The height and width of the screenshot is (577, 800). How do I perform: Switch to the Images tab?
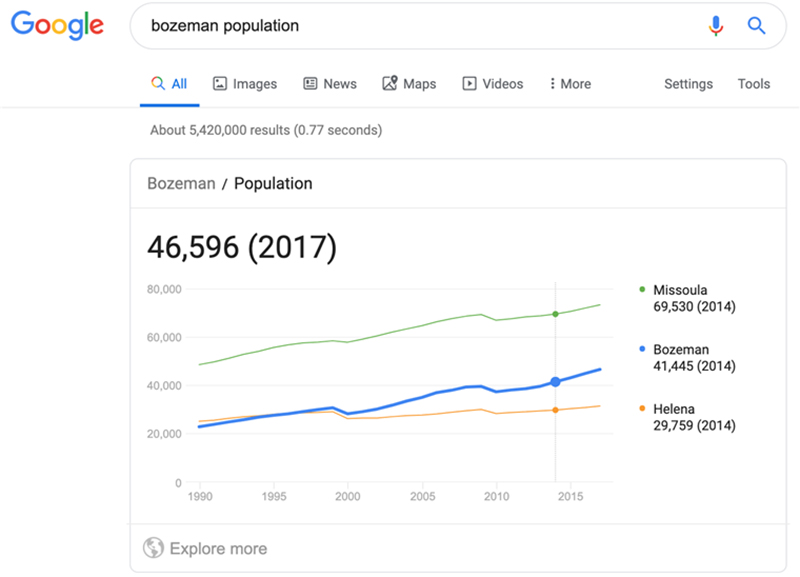pos(245,84)
